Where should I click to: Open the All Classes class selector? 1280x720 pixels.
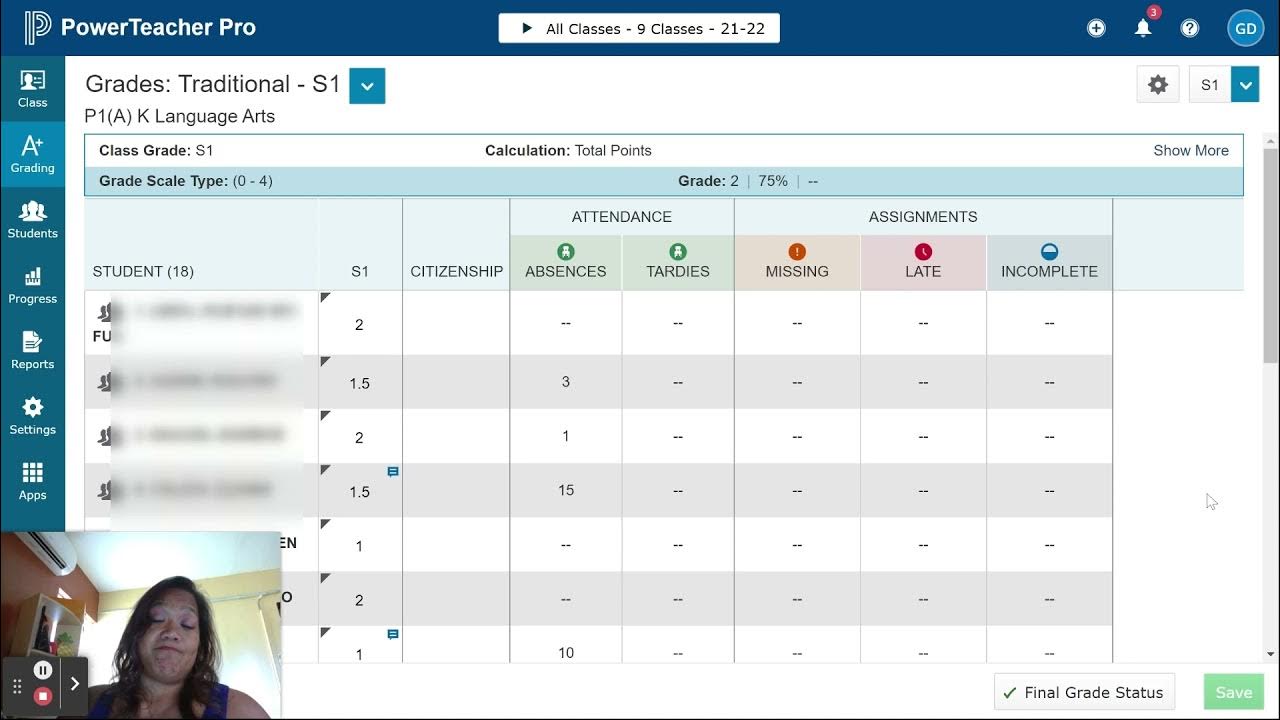coord(639,28)
